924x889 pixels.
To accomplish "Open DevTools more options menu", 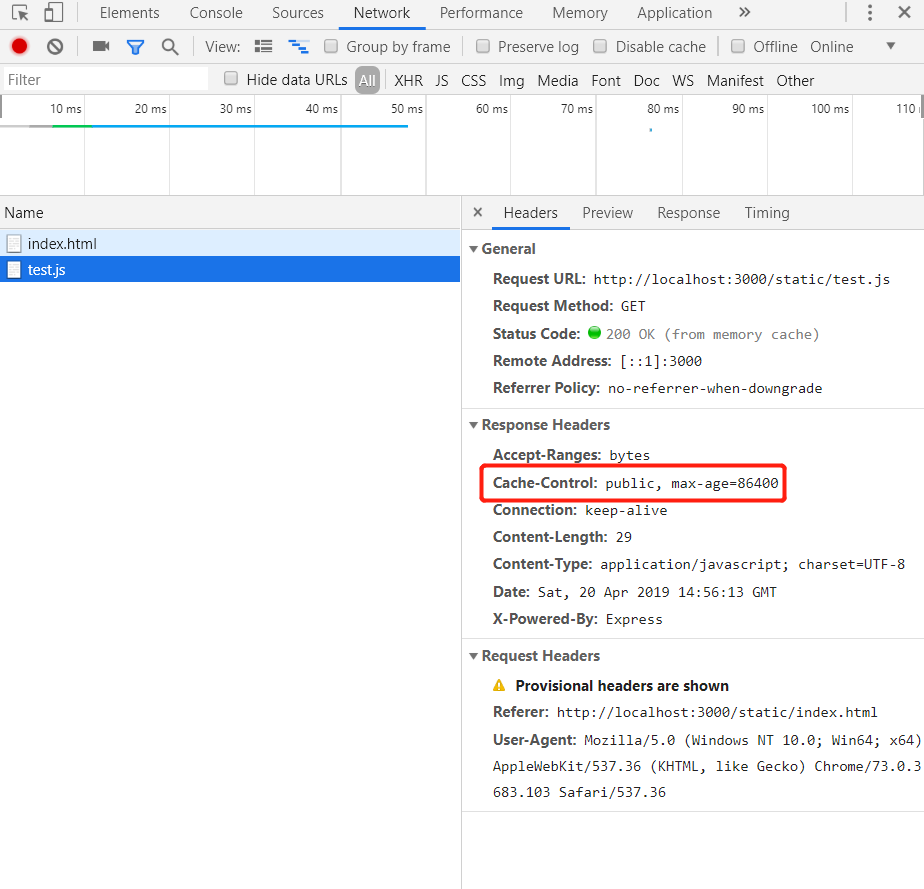I will click(x=870, y=12).
